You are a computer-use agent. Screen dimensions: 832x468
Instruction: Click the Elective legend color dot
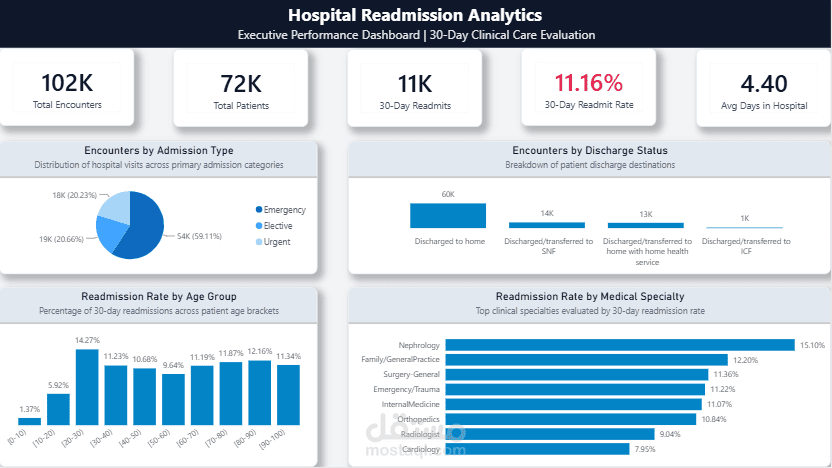tap(259, 226)
